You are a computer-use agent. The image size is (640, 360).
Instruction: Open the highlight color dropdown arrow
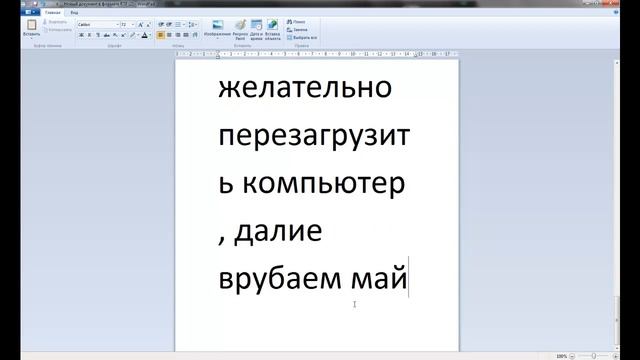(138, 35)
